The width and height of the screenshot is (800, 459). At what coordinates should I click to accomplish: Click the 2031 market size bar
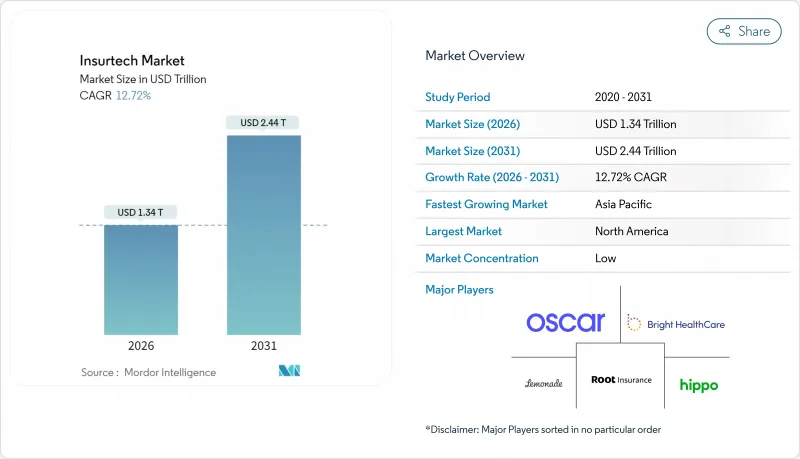(264, 235)
